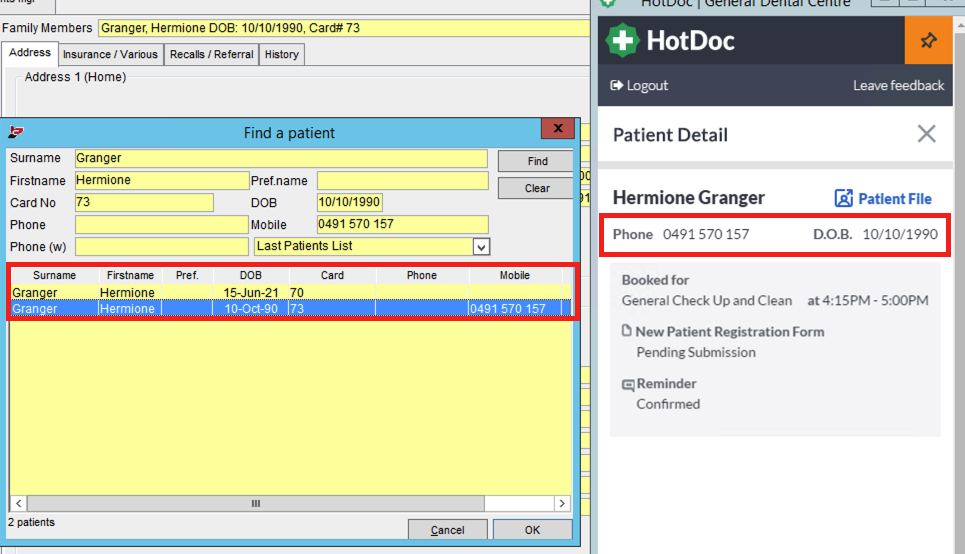The height and width of the screenshot is (554, 965).
Task: Open the Insurance / Various tab
Action: (110, 54)
